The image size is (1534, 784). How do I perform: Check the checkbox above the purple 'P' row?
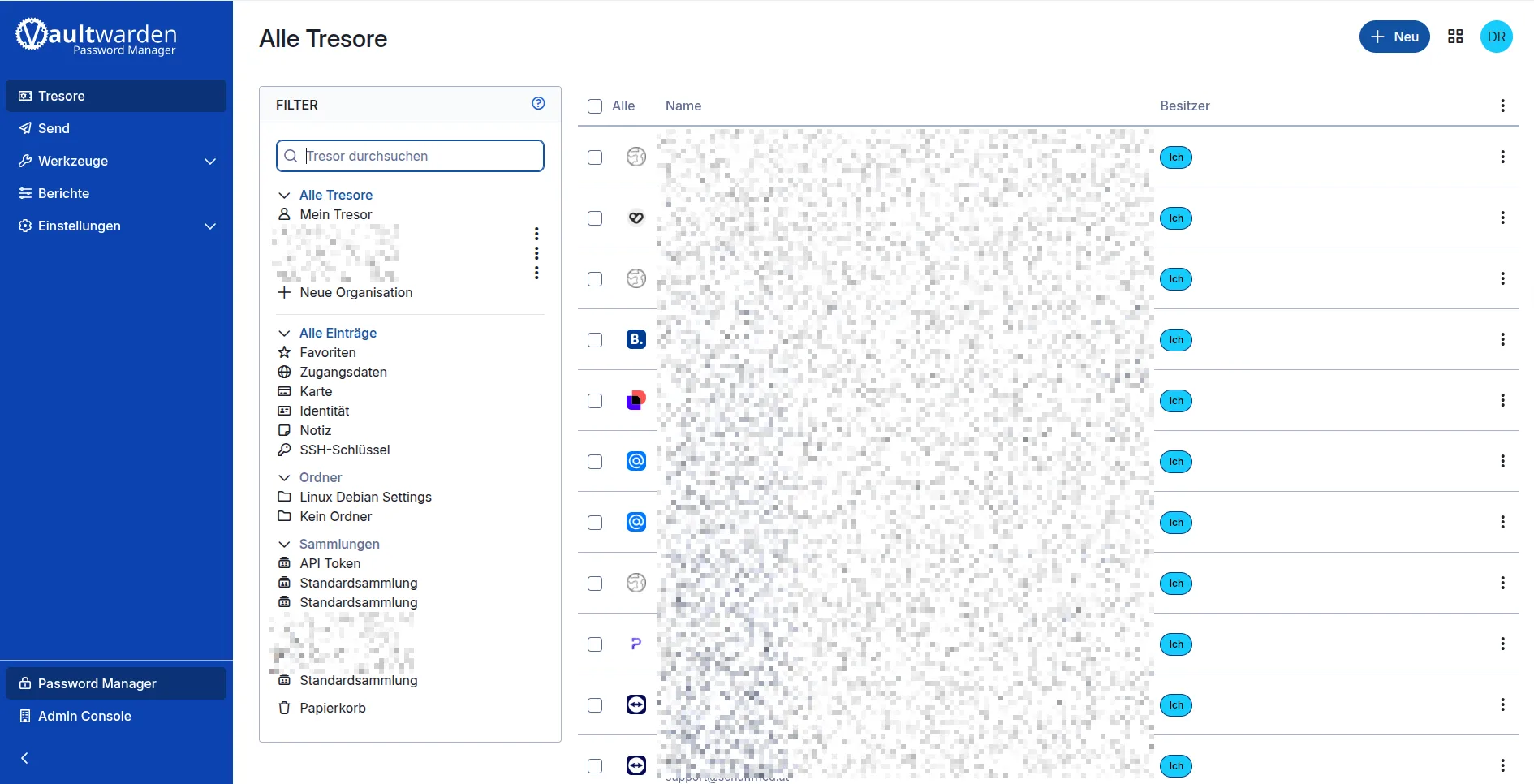click(x=595, y=584)
